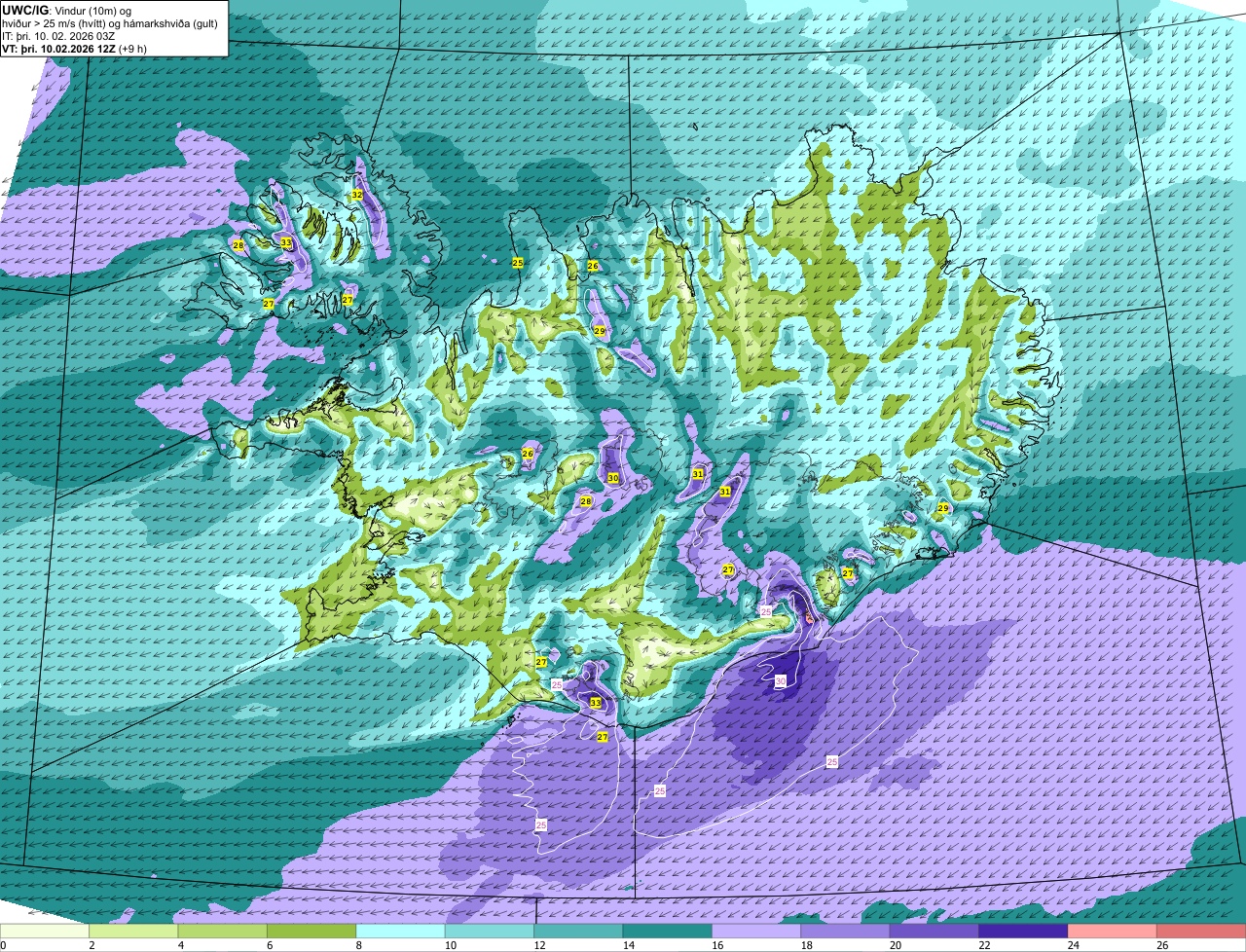Pick the 4–6 m/s green legend swatch
Viewport: 1246px width, 952px height.
coord(223,932)
